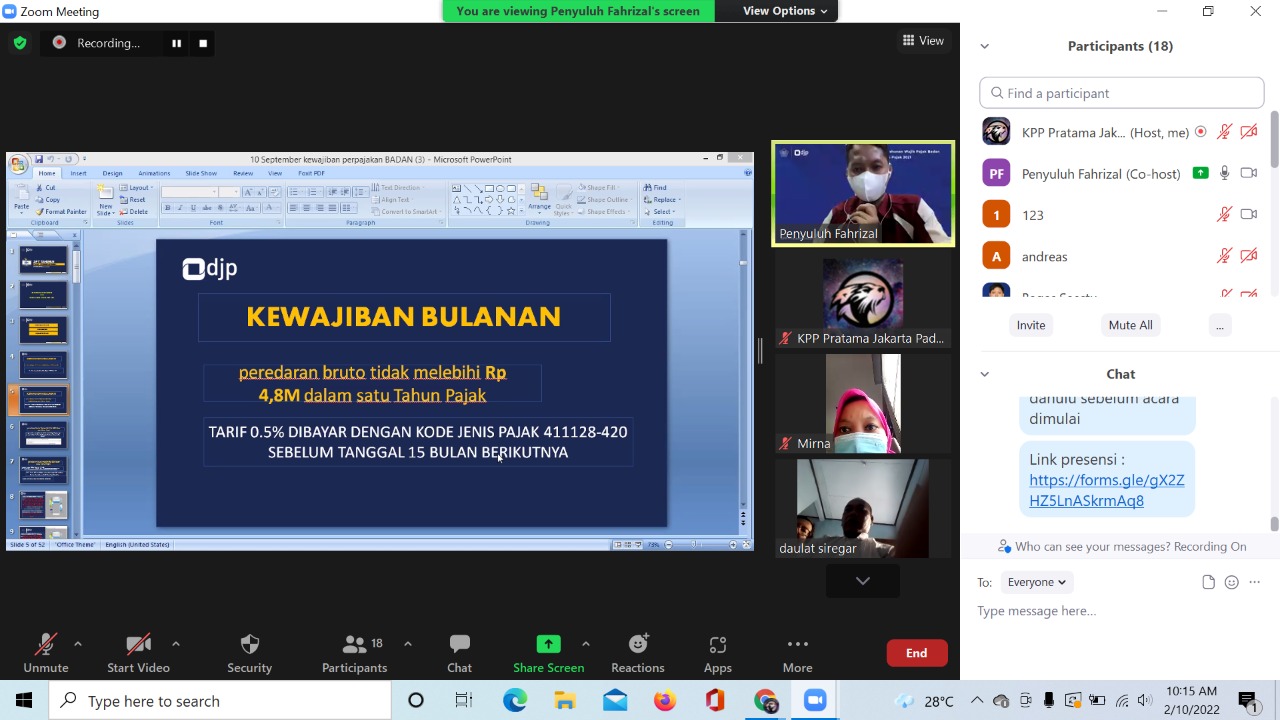
Task: Collapse the Participants section chevron
Action: (984, 46)
